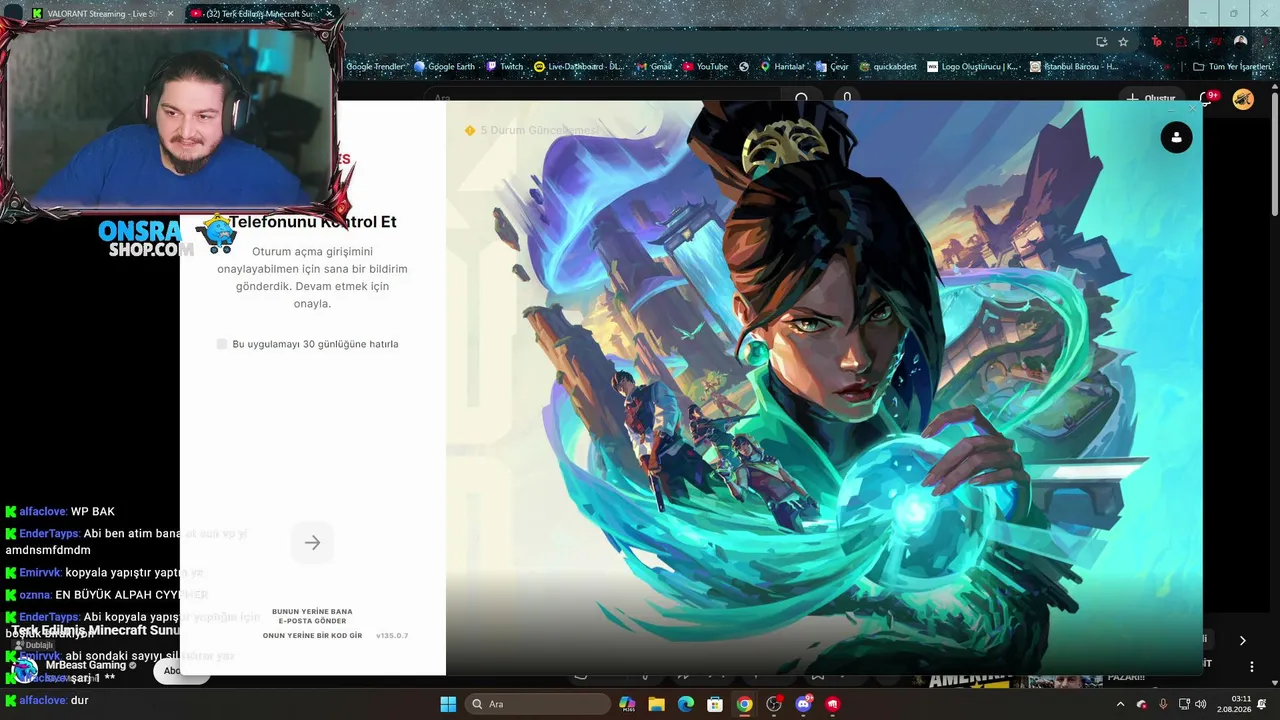Viewport: 1280px width, 720px height.
Task: Open the quickabdest bookmark
Action: 888,67
